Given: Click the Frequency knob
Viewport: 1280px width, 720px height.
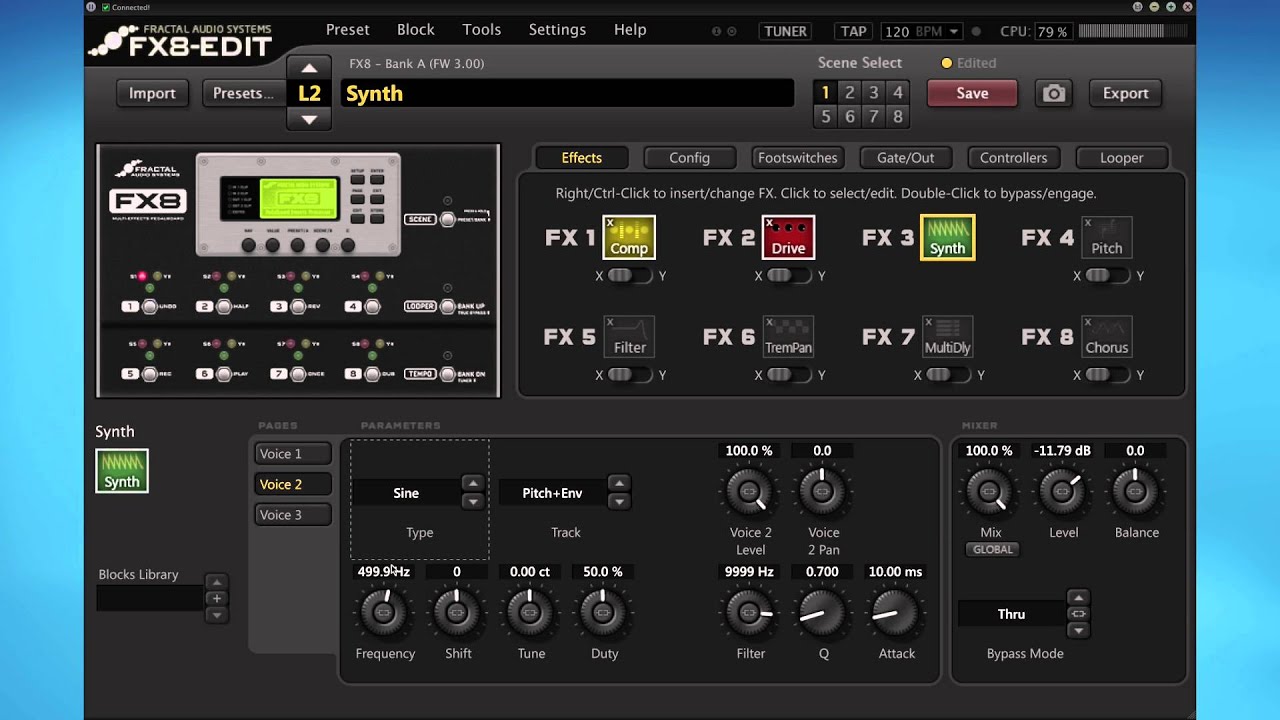Looking at the screenshot, I should [x=384, y=612].
